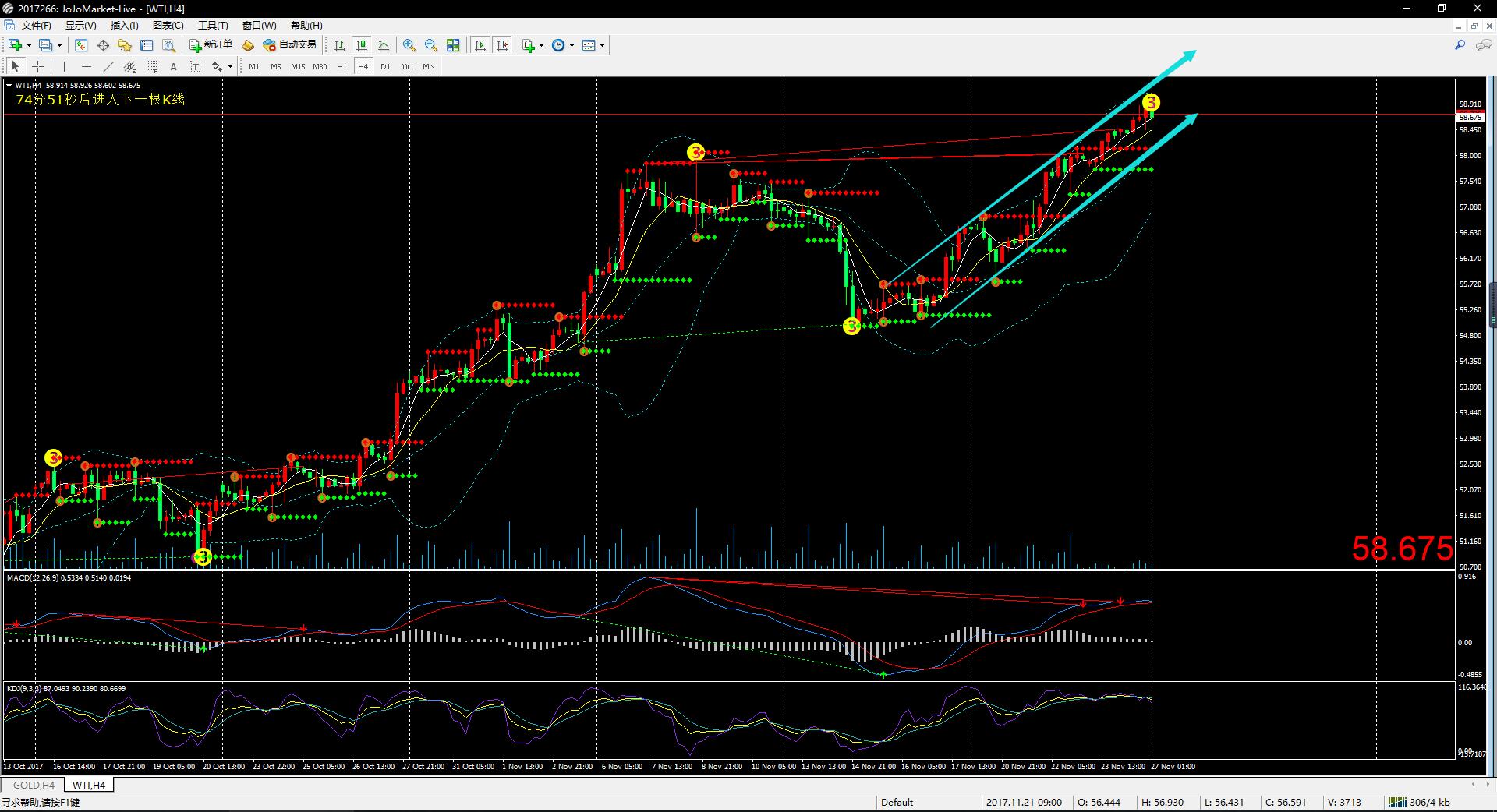Toggle chart shift button
1497x812 pixels.
pyautogui.click(x=502, y=45)
